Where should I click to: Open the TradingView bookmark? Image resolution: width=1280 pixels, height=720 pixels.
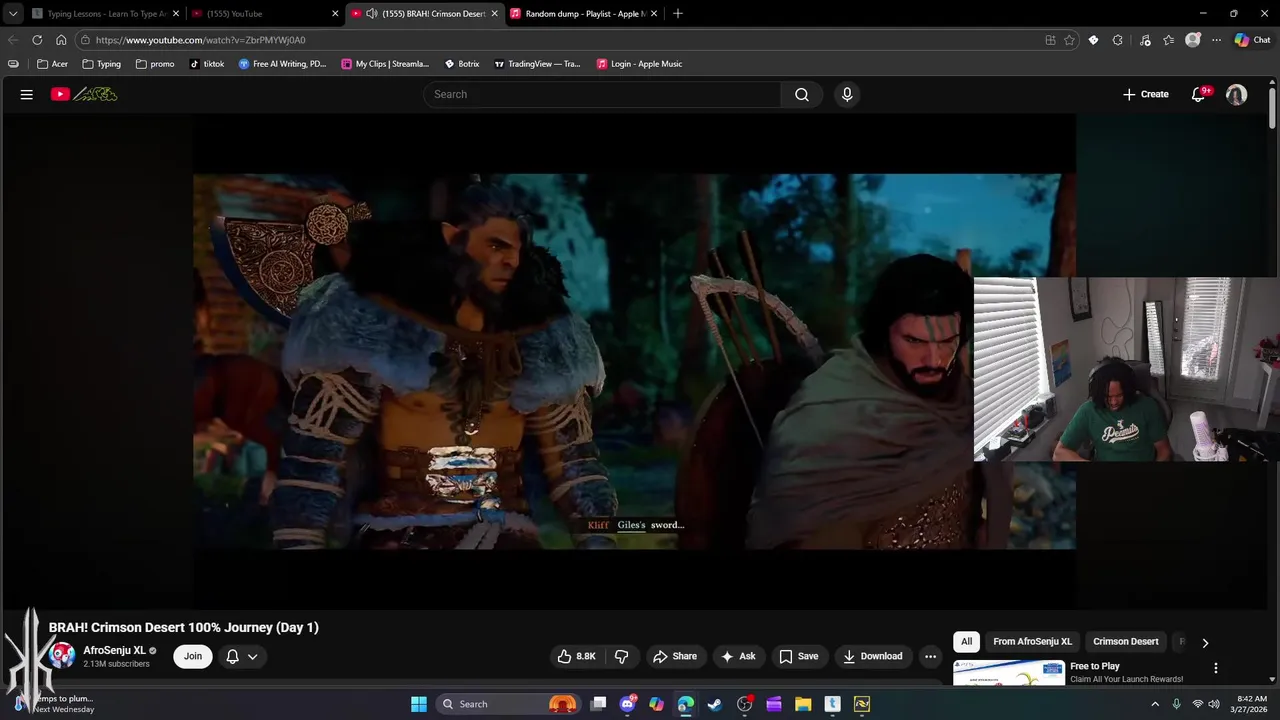click(x=537, y=64)
